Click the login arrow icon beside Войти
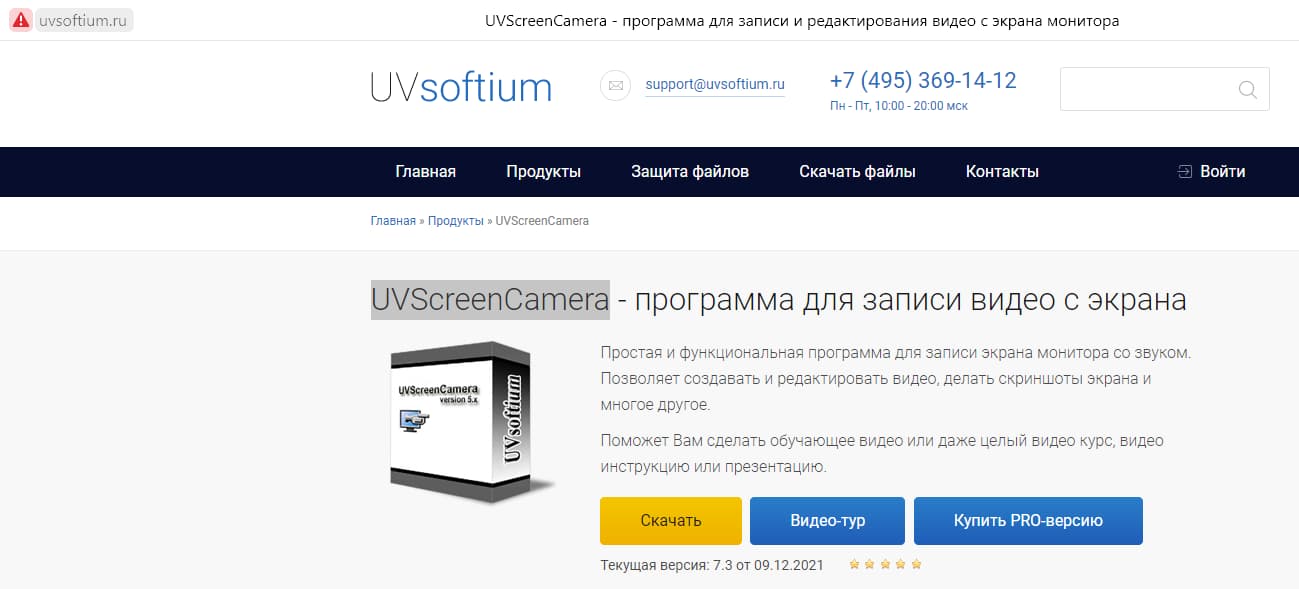1299x589 pixels. [x=1185, y=172]
